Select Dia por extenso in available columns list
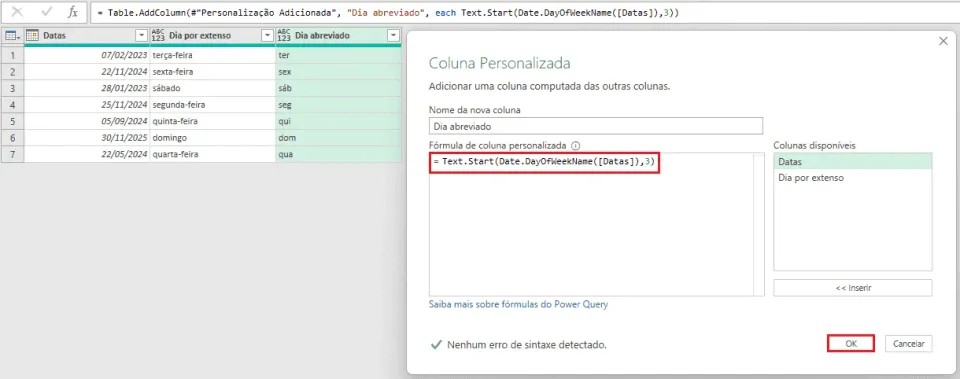The width and height of the screenshot is (960, 379). pos(852,178)
